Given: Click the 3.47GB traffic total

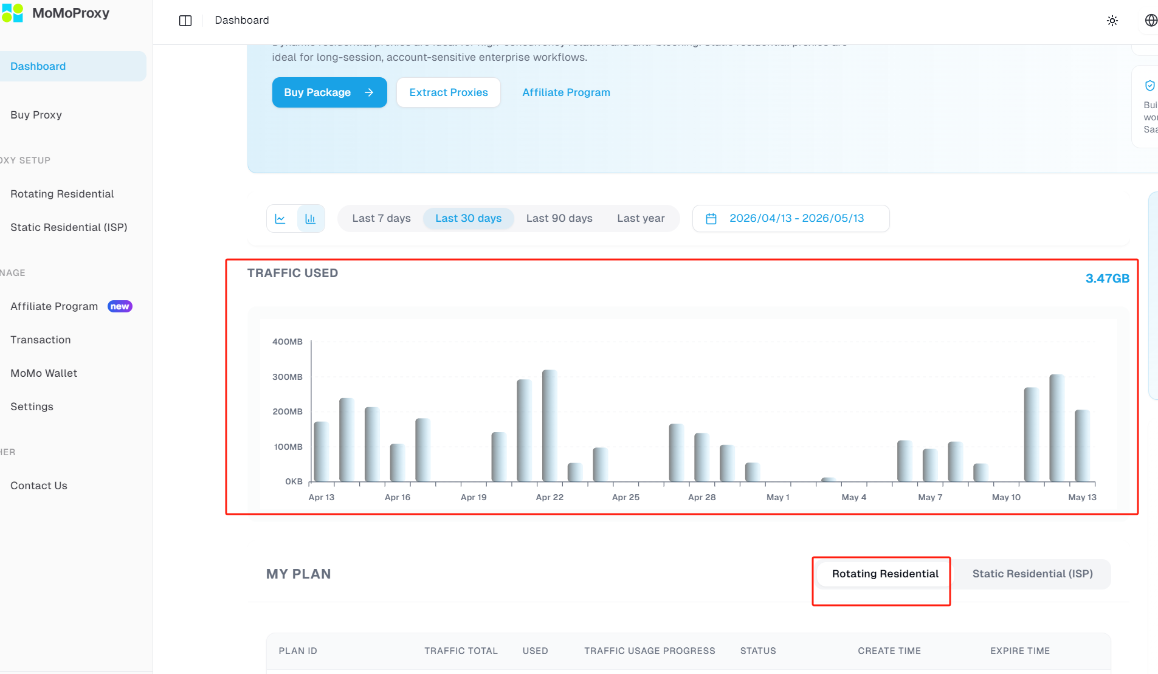Looking at the screenshot, I should pos(1107,278).
